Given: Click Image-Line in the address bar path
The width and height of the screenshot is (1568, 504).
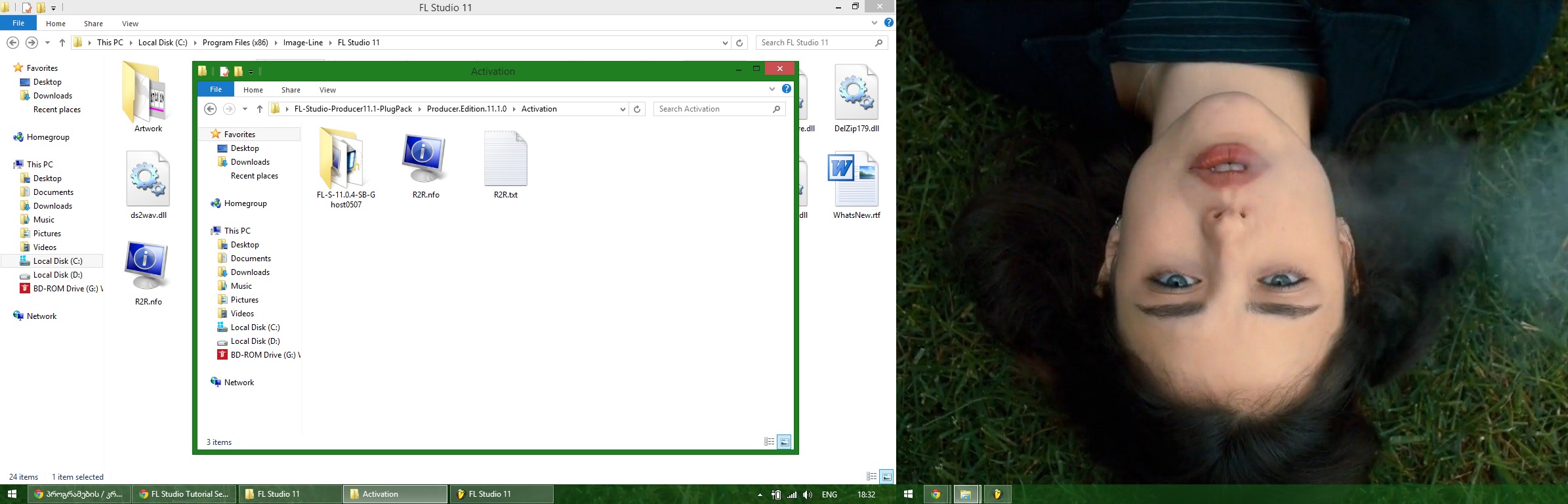Looking at the screenshot, I should coord(302,43).
